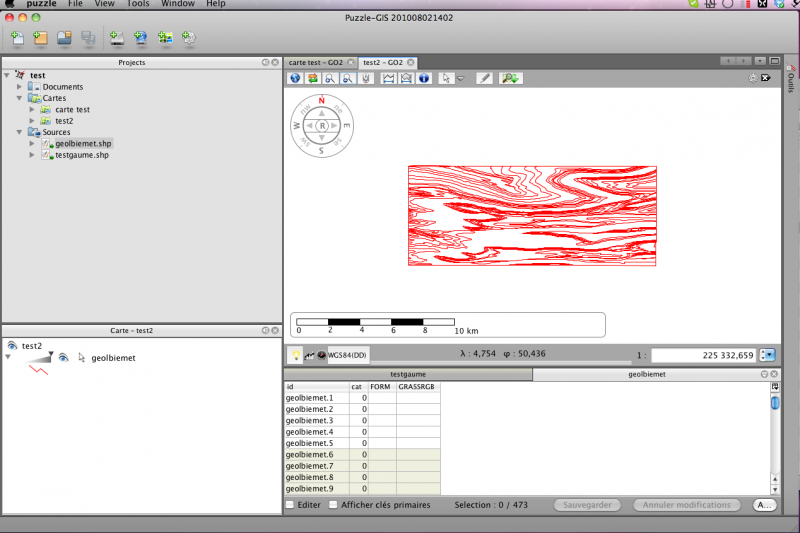Open the selection tool dropdown arrow
800x533 pixels.
point(461,79)
